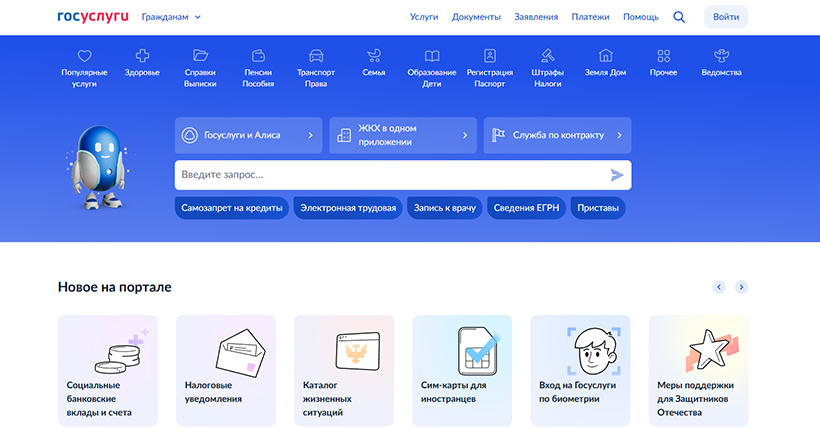The image size is (820, 429).
Task: Show previous items in Новое на портале
Action: (718, 287)
